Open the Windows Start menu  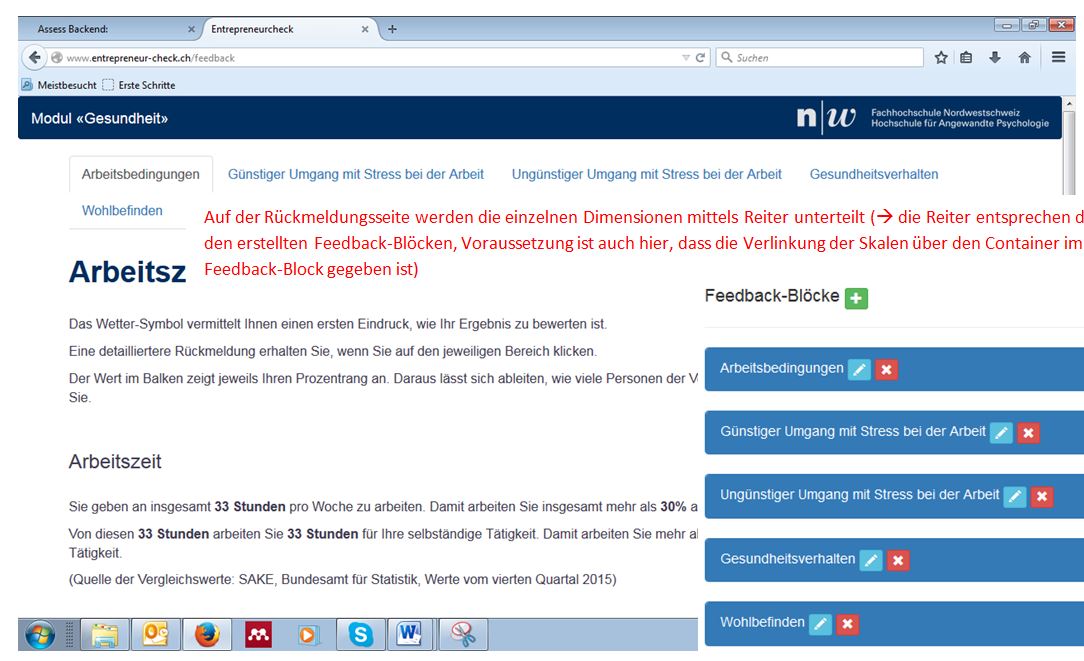pos(39,635)
